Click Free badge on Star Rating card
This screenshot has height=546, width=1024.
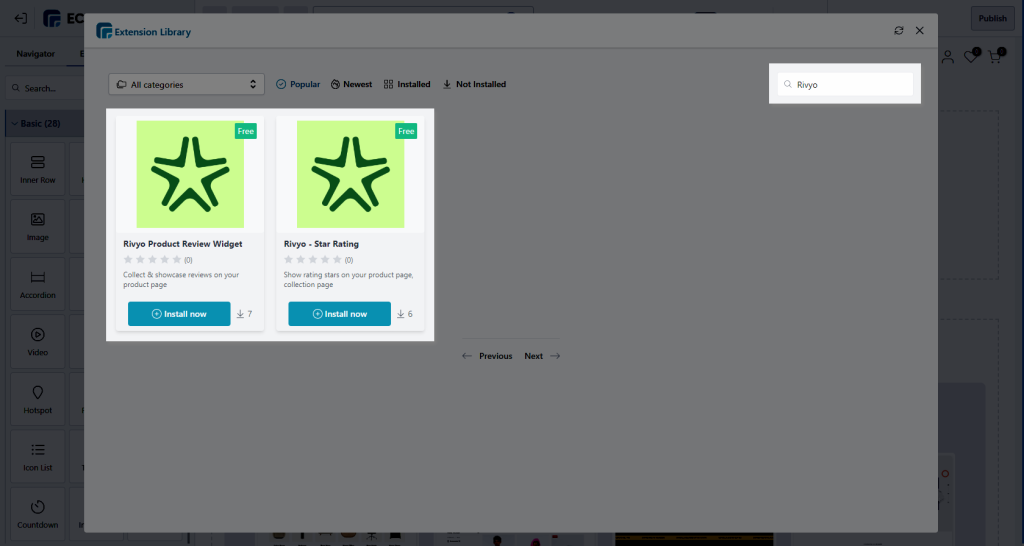[406, 131]
